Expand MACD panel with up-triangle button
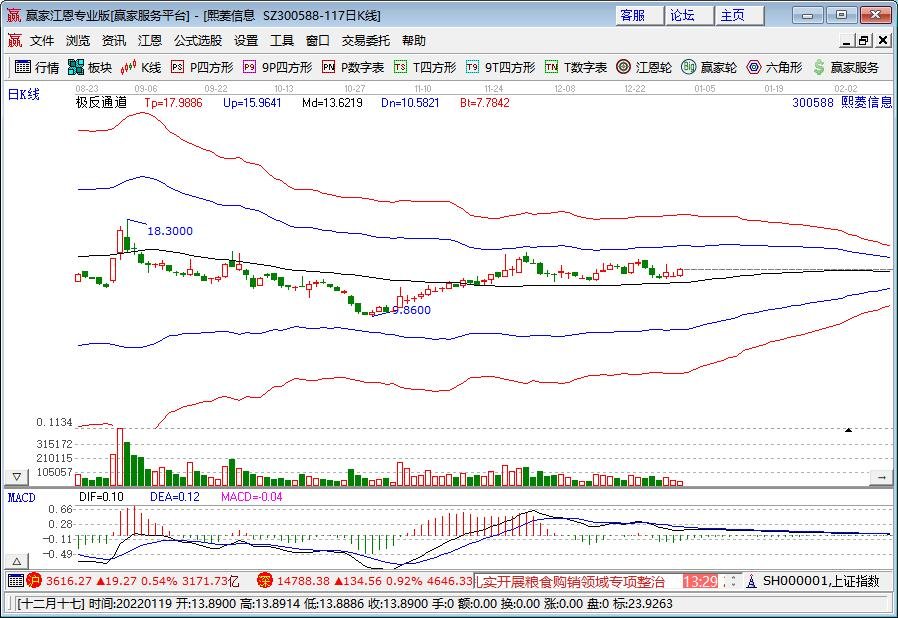Screen dimensions: 898x618 (x=17, y=561)
